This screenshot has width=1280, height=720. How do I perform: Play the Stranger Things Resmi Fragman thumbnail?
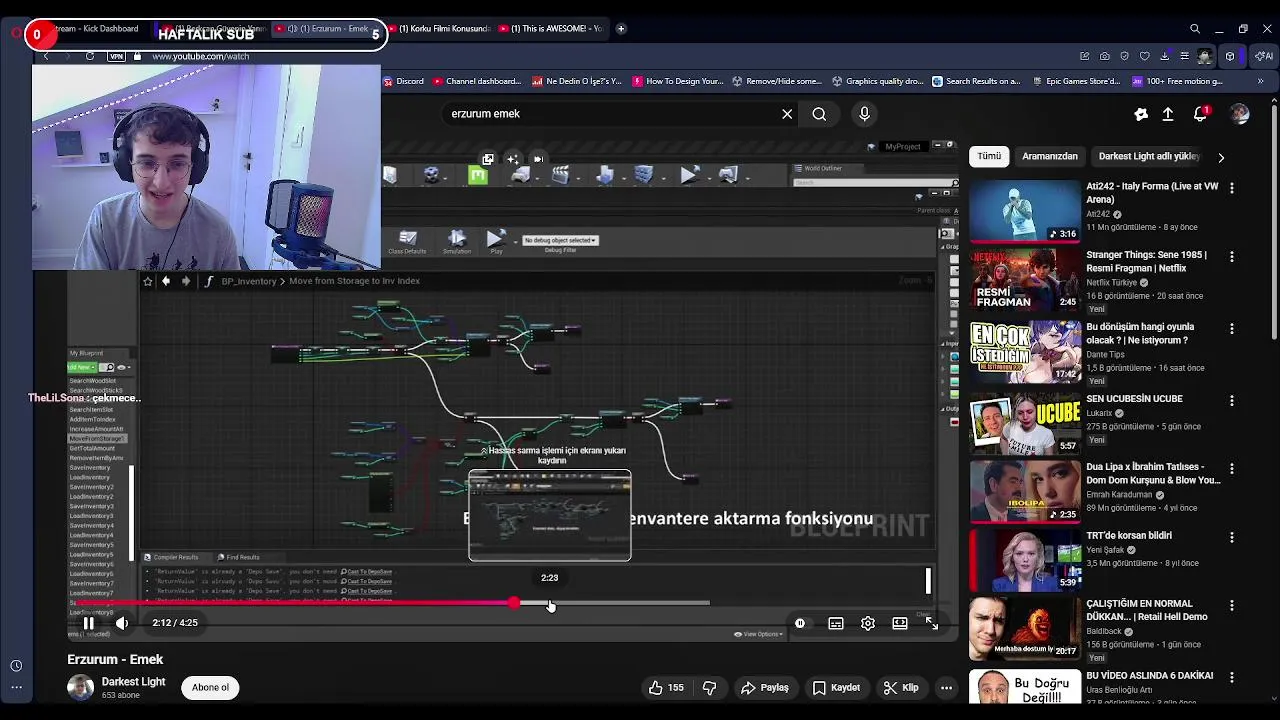pyautogui.click(x=1025, y=280)
